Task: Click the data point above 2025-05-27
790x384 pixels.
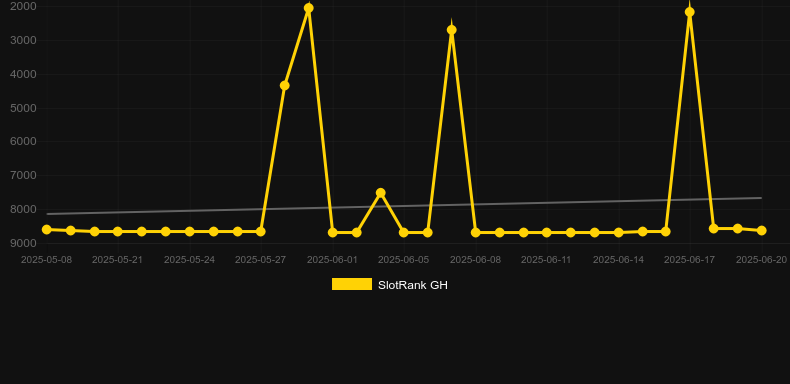Action: pyautogui.click(x=260, y=231)
